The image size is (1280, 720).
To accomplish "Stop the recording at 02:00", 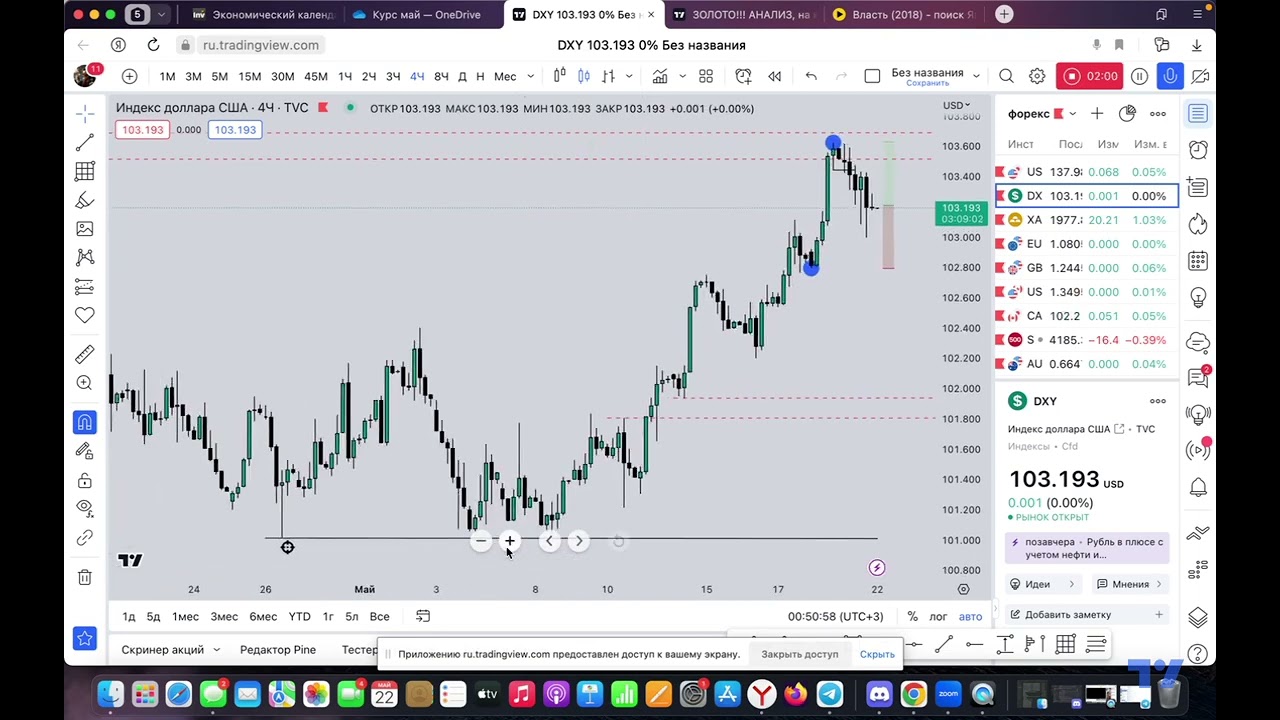I will [1090, 76].
